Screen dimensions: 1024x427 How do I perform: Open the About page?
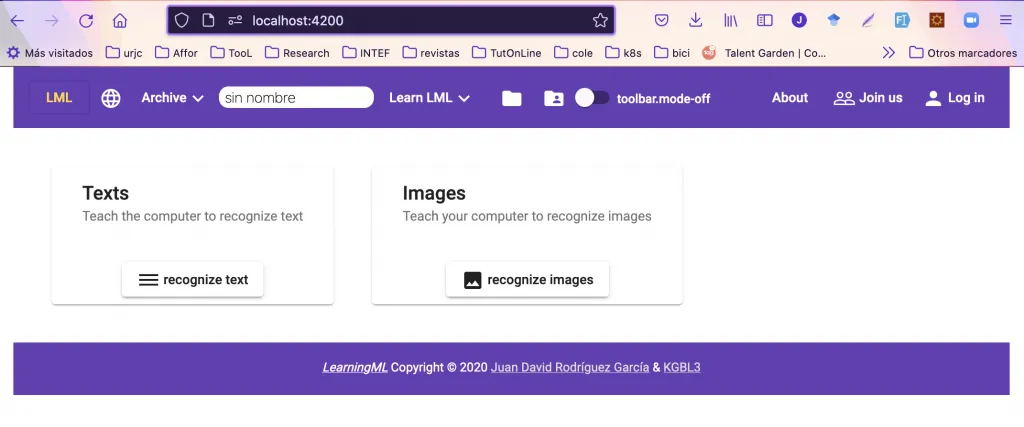pyautogui.click(x=789, y=98)
